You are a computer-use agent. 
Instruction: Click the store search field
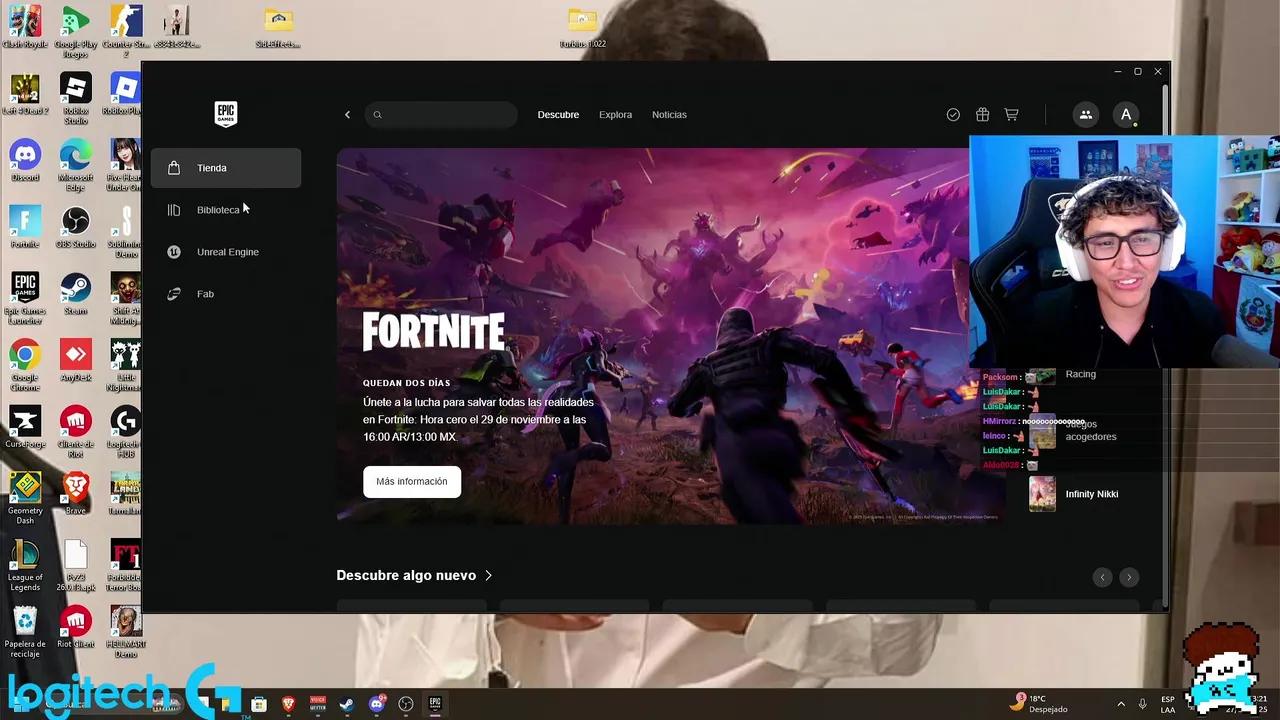click(x=441, y=115)
